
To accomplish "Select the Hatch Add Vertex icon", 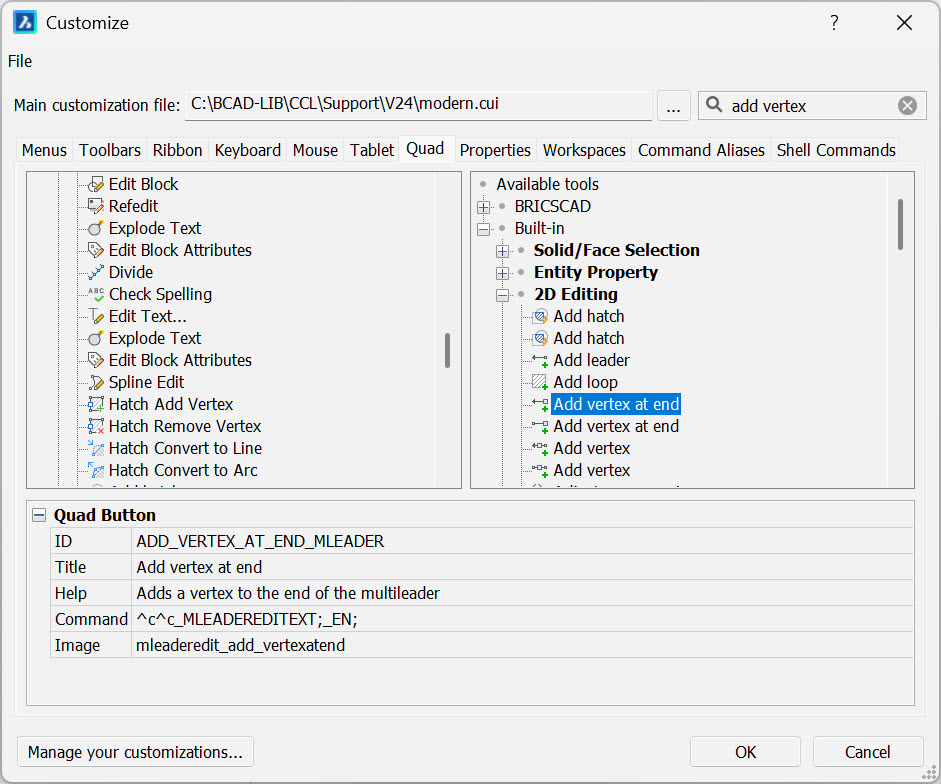I will pyautogui.click(x=95, y=405).
